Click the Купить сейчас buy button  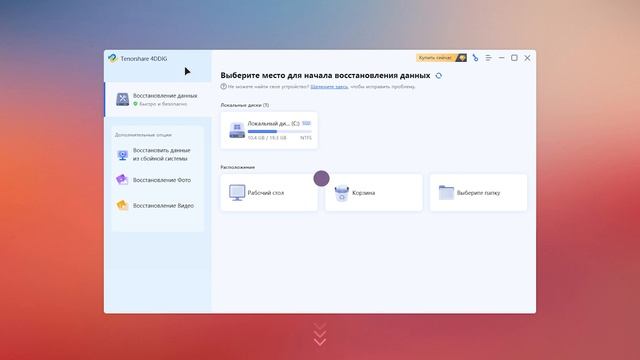[x=441, y=58]
